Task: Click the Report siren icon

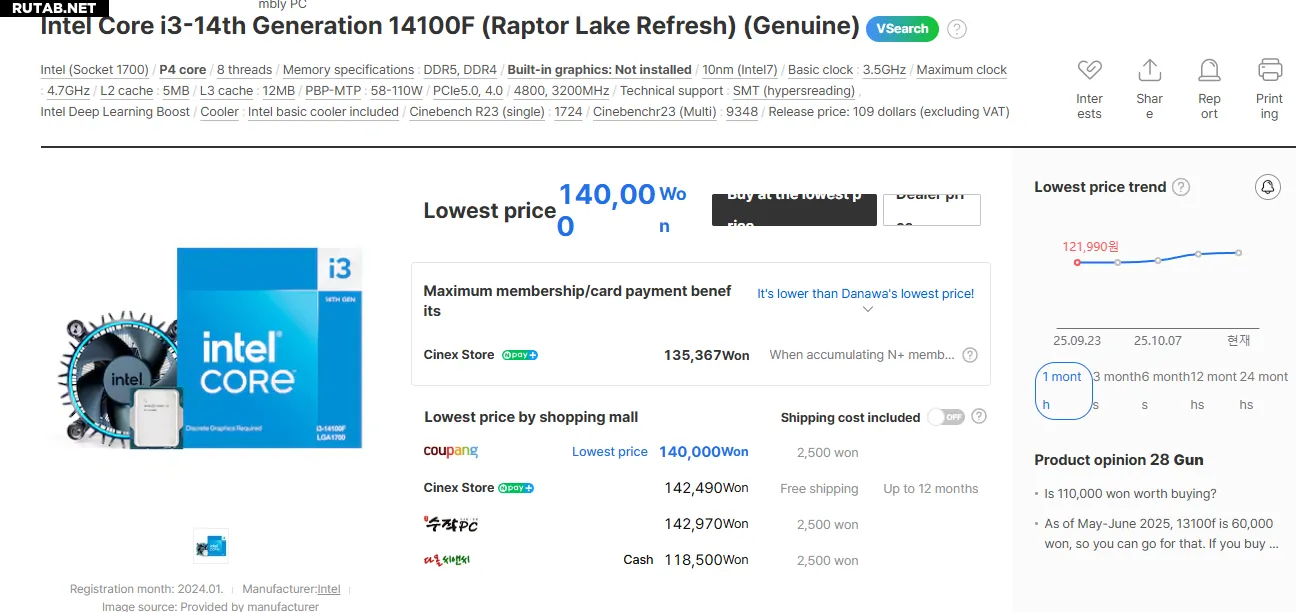Action: click(x=1209, y=71)
